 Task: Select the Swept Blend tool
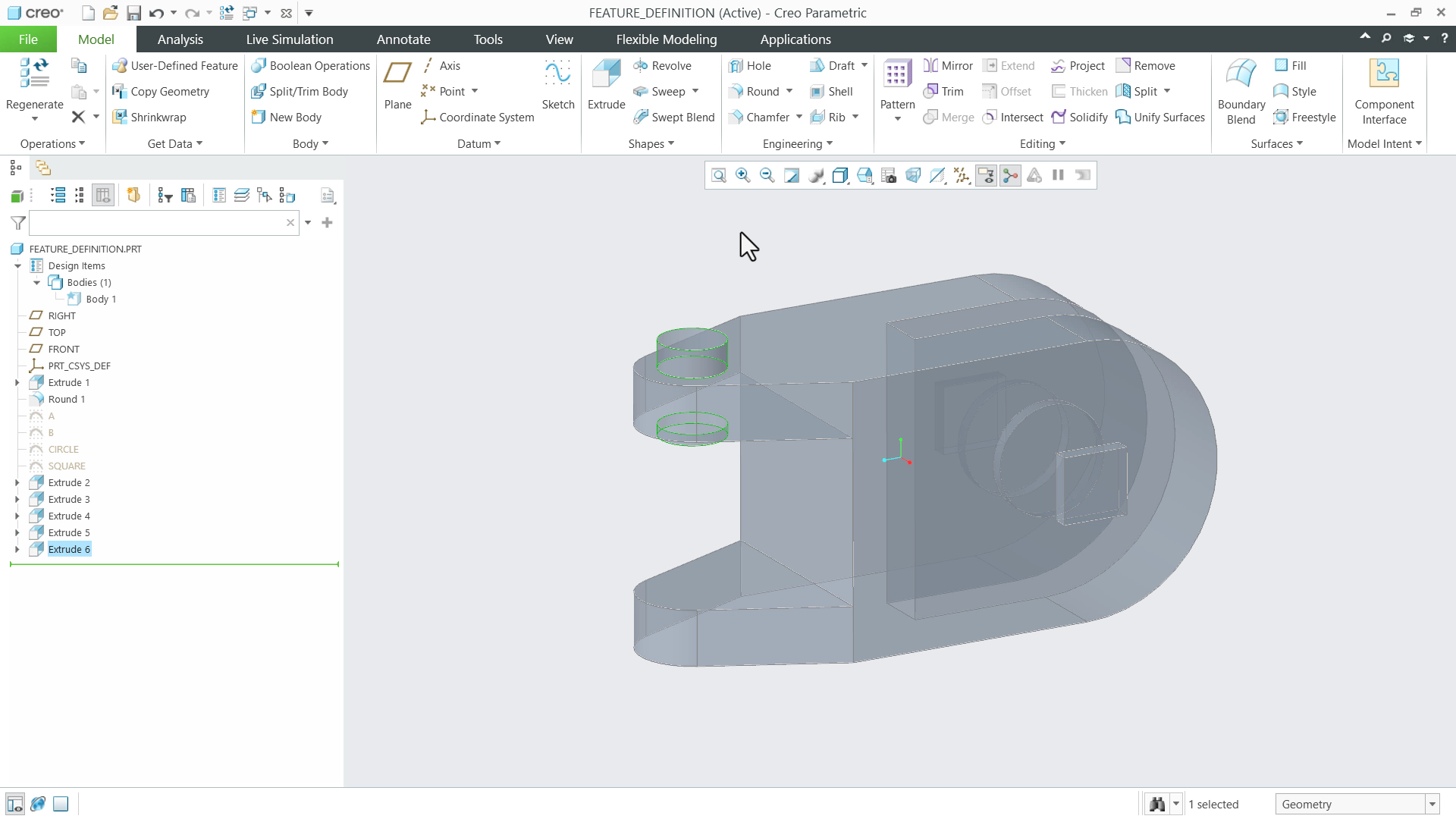point(673,118)
